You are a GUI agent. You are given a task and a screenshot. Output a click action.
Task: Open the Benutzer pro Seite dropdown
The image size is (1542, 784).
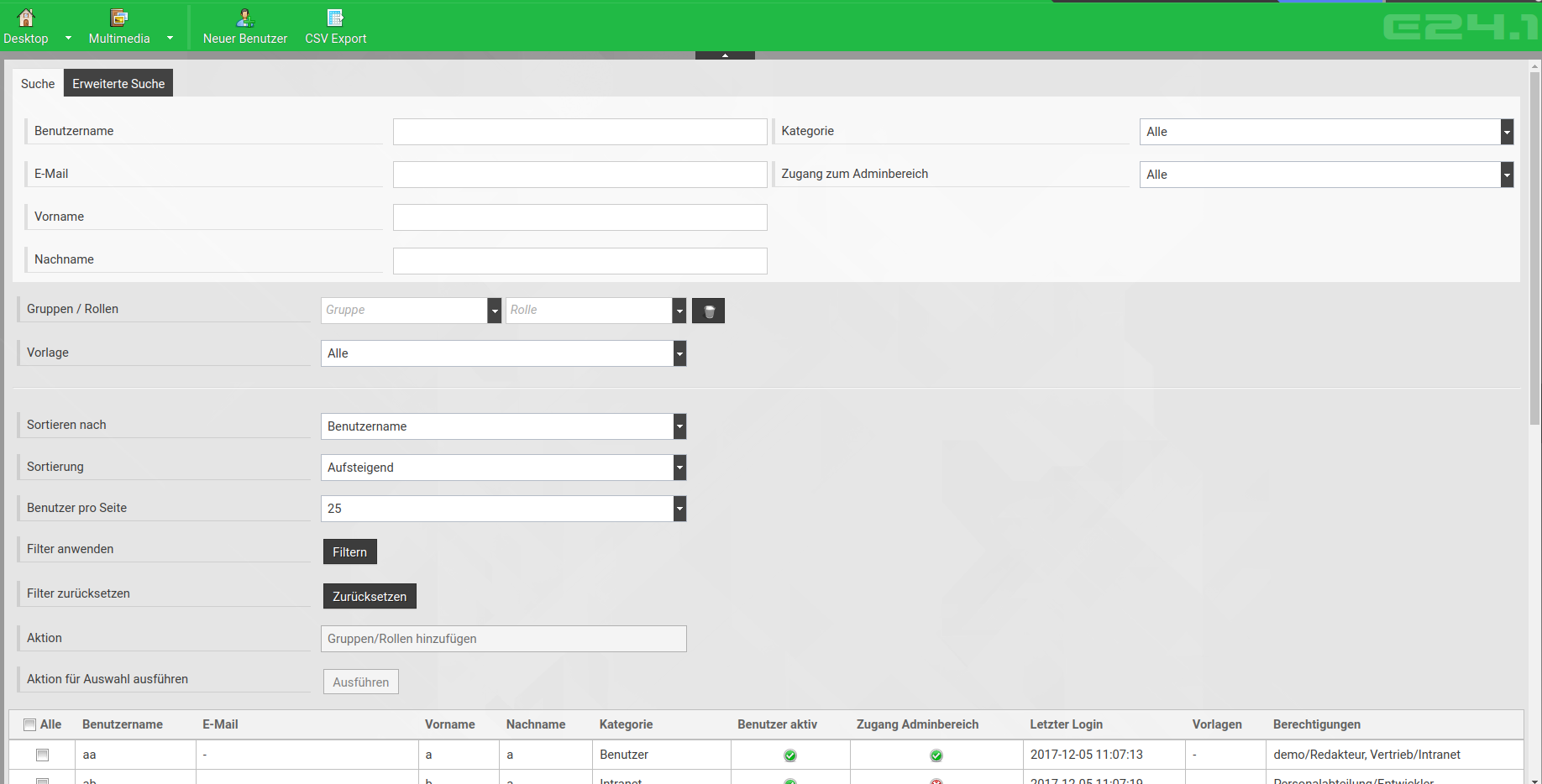[x=503, y=509]
